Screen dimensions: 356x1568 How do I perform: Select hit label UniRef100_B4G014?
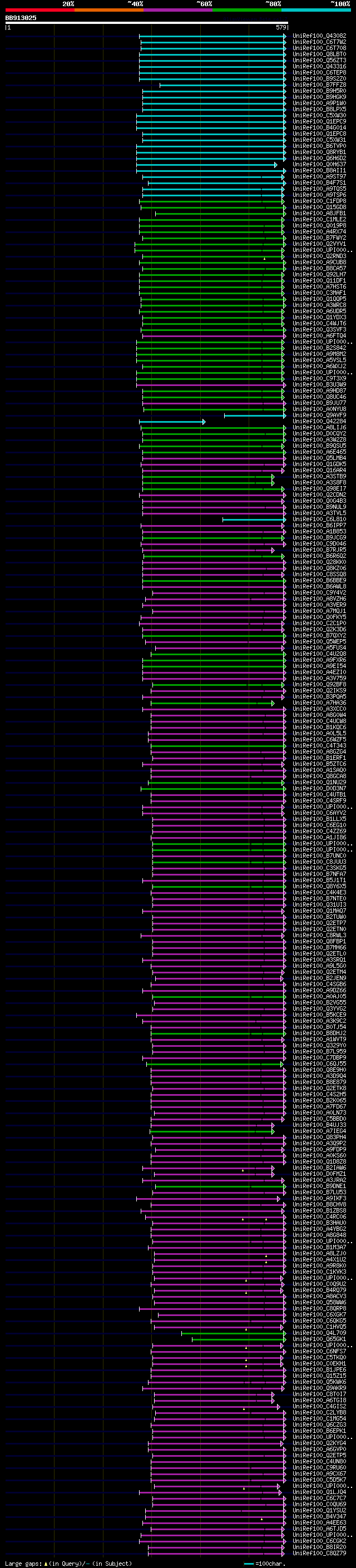point(319,127)
